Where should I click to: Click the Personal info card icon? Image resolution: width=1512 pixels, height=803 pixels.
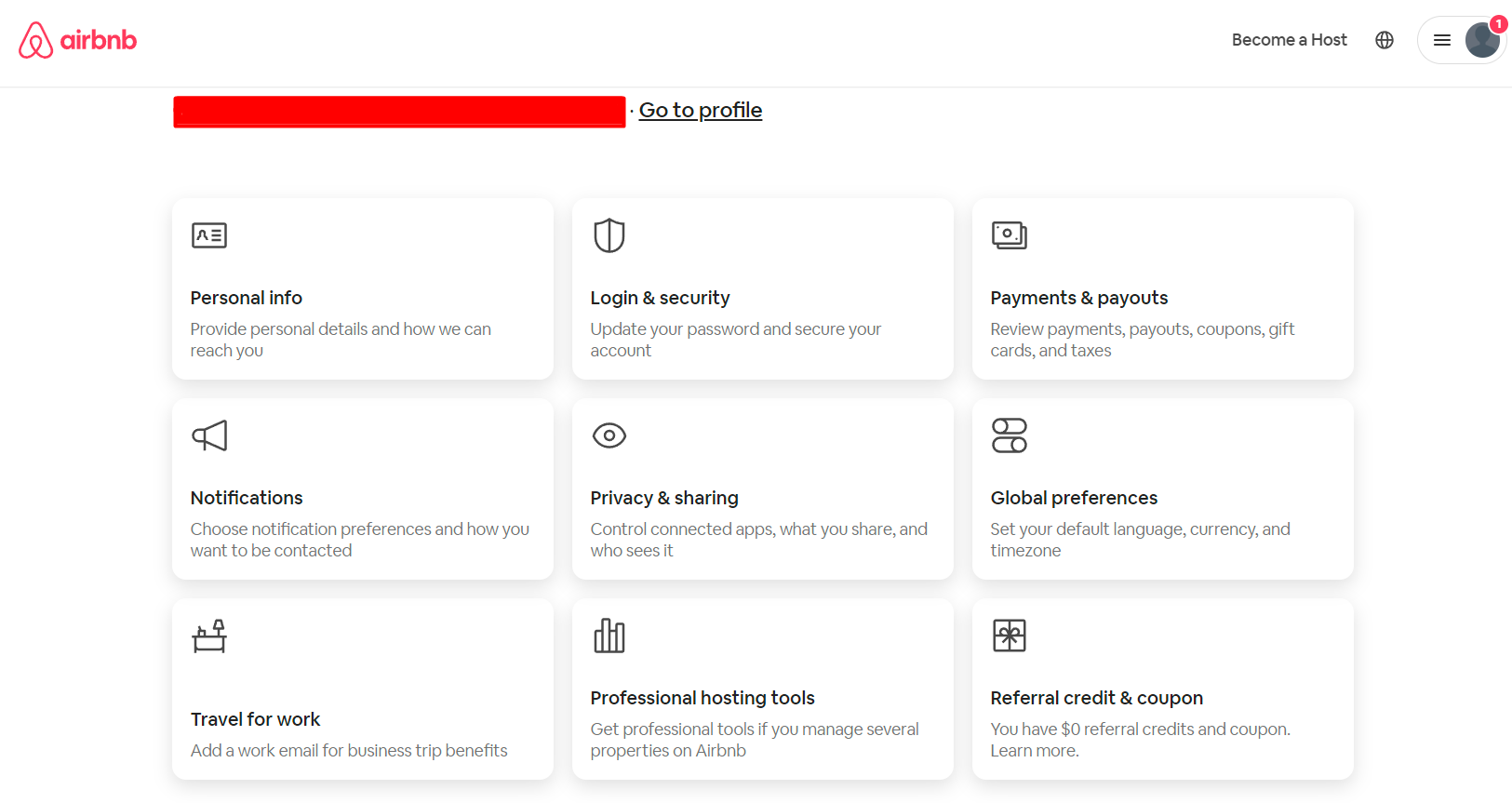pyautogui.click(x=209, y=235)
